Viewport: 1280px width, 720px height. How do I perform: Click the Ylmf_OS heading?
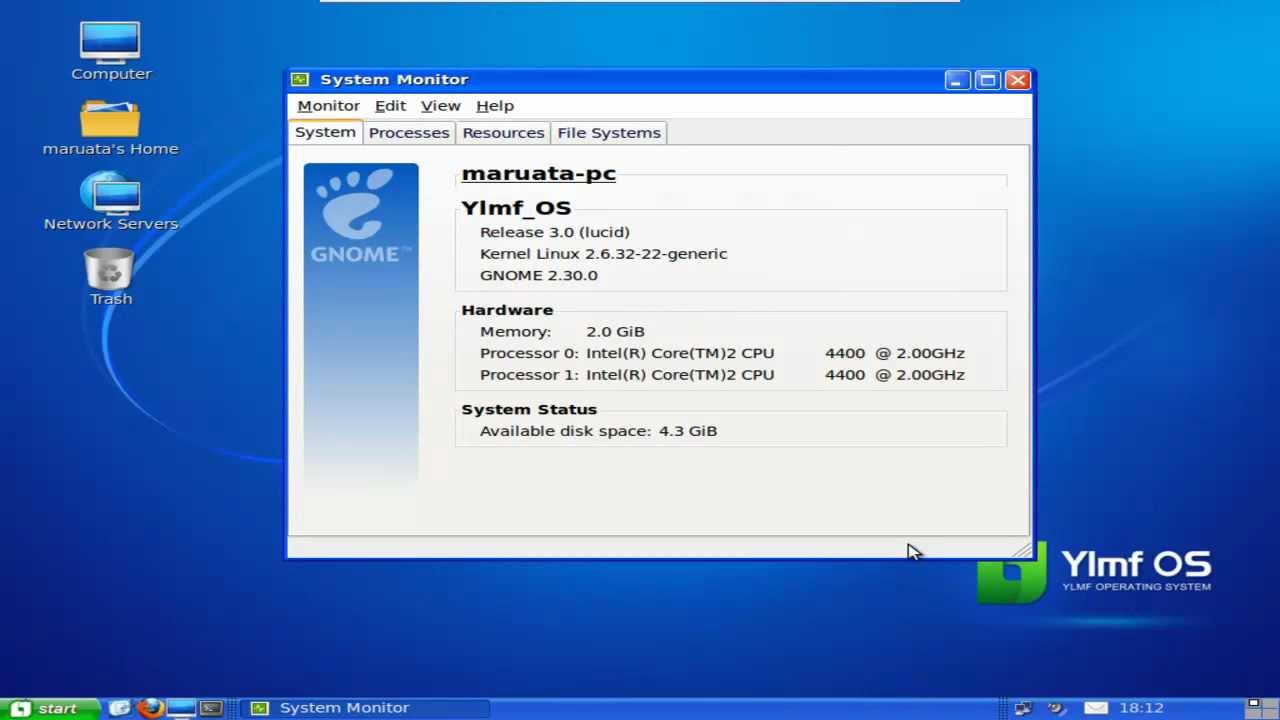[x=516, y=208]
